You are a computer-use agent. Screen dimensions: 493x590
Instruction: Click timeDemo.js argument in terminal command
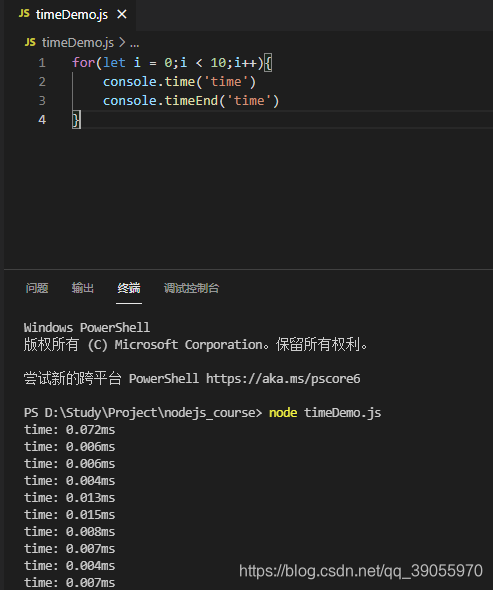[342, 413]
